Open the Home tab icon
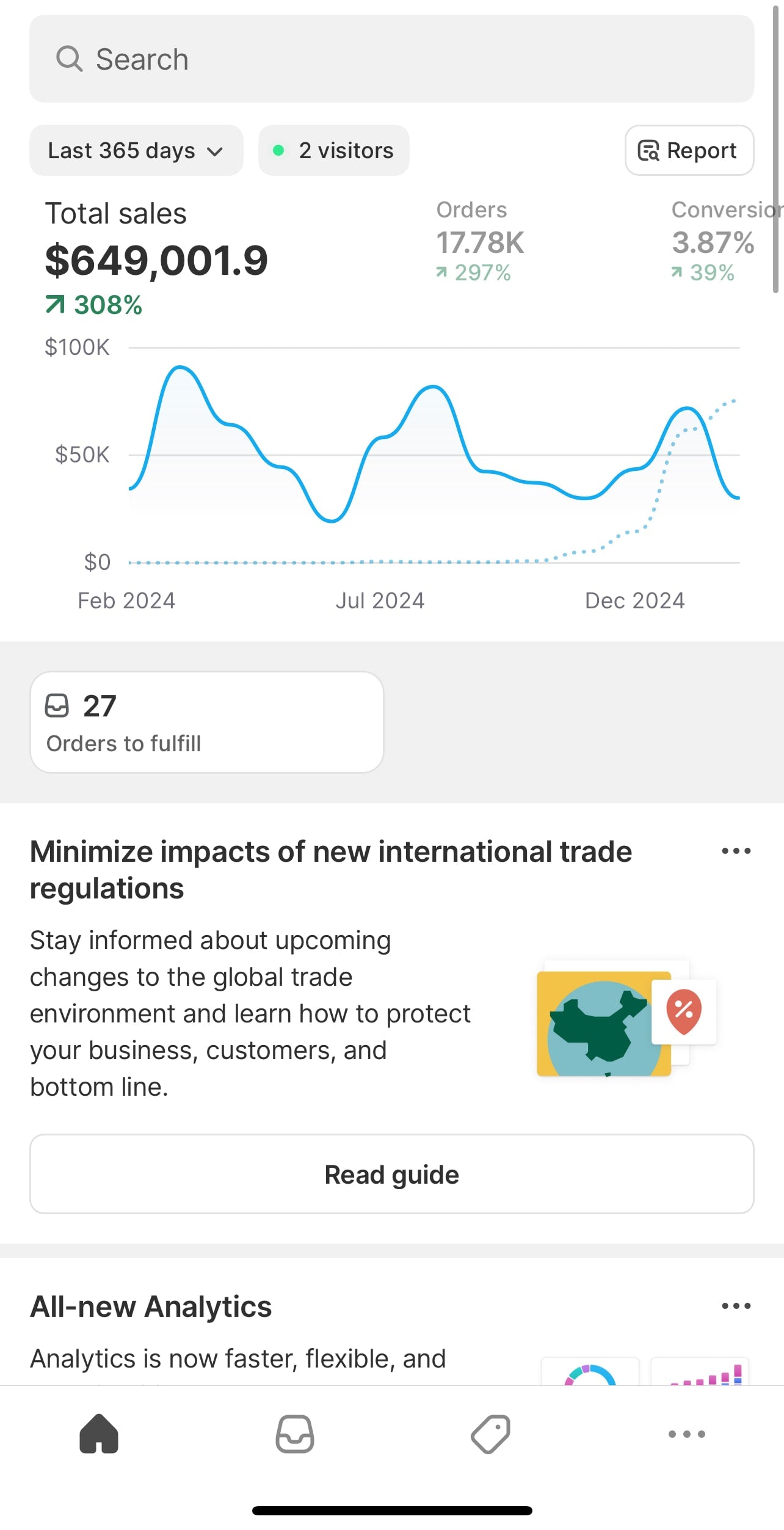Screen dimensions: 784x1530 [99, 1433]
